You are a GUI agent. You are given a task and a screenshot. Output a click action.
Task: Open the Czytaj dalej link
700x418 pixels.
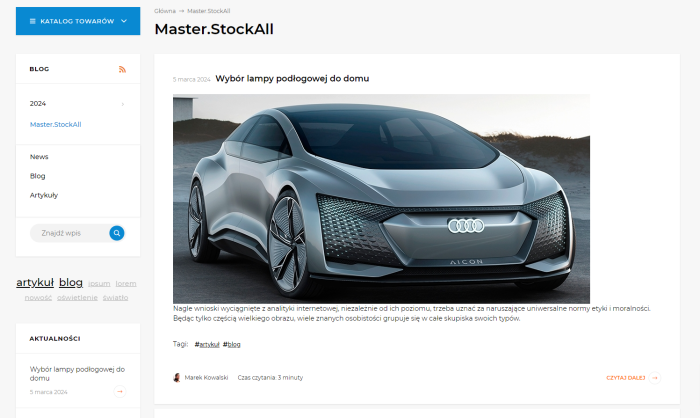[x=626, y=378]
